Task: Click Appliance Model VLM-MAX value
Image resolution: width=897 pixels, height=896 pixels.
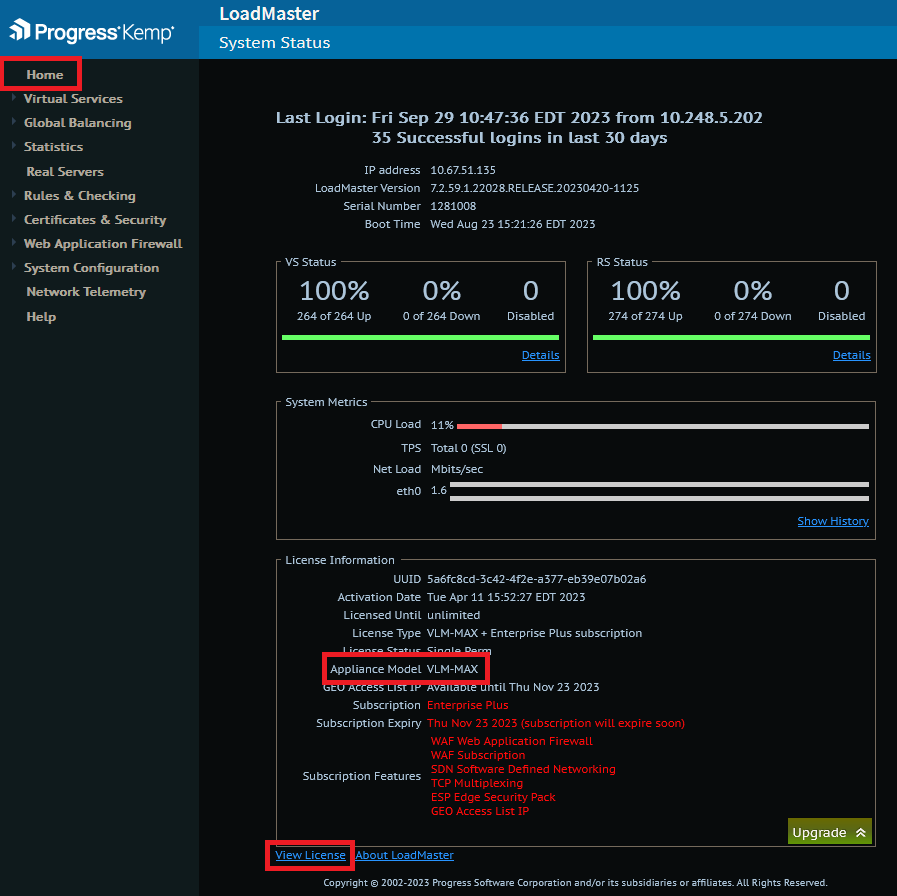Action: coord(453,669)
